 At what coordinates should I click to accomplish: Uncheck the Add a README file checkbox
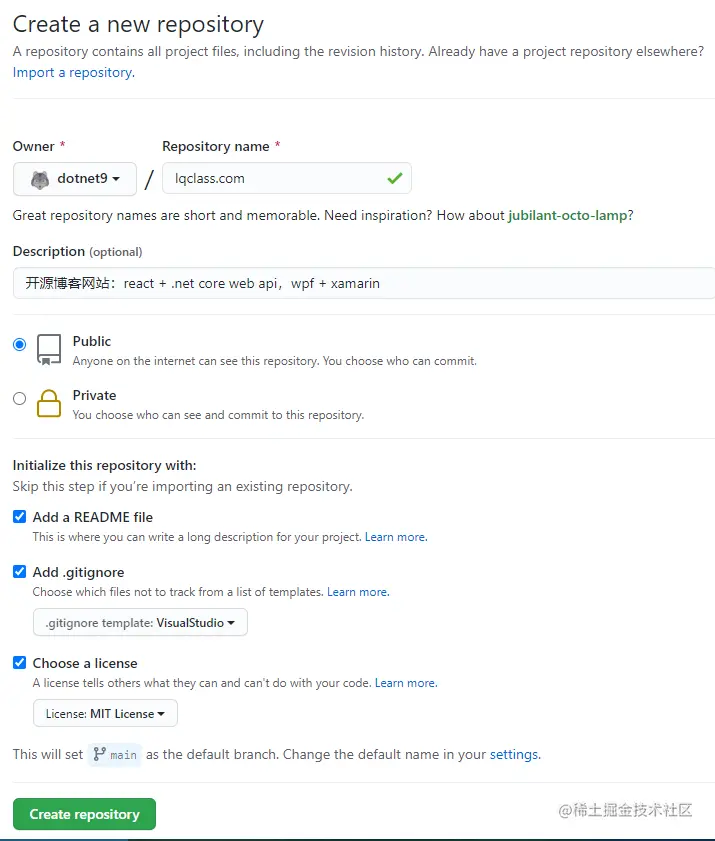20,517
